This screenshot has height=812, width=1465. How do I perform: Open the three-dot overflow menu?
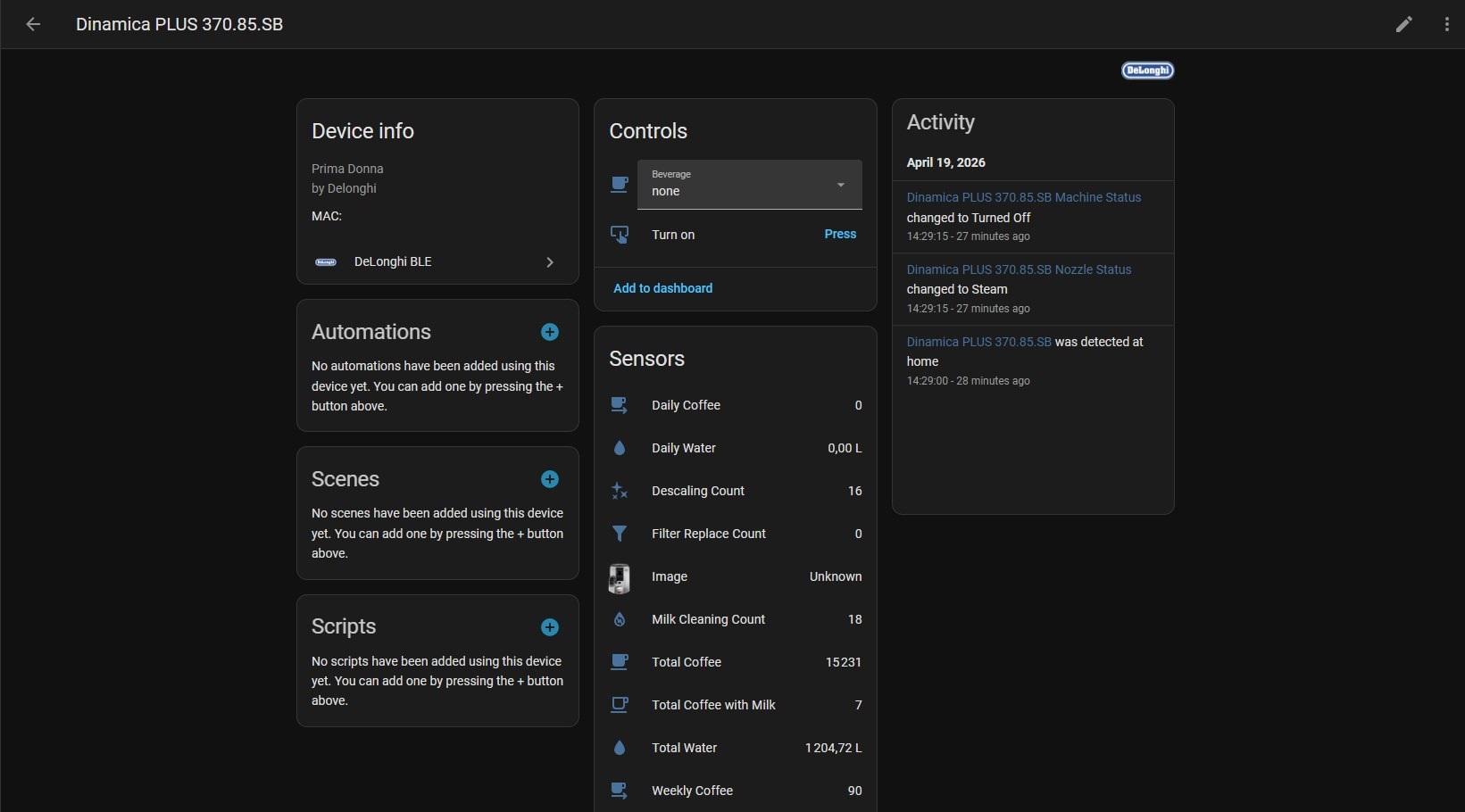[x=1447, y=24]
